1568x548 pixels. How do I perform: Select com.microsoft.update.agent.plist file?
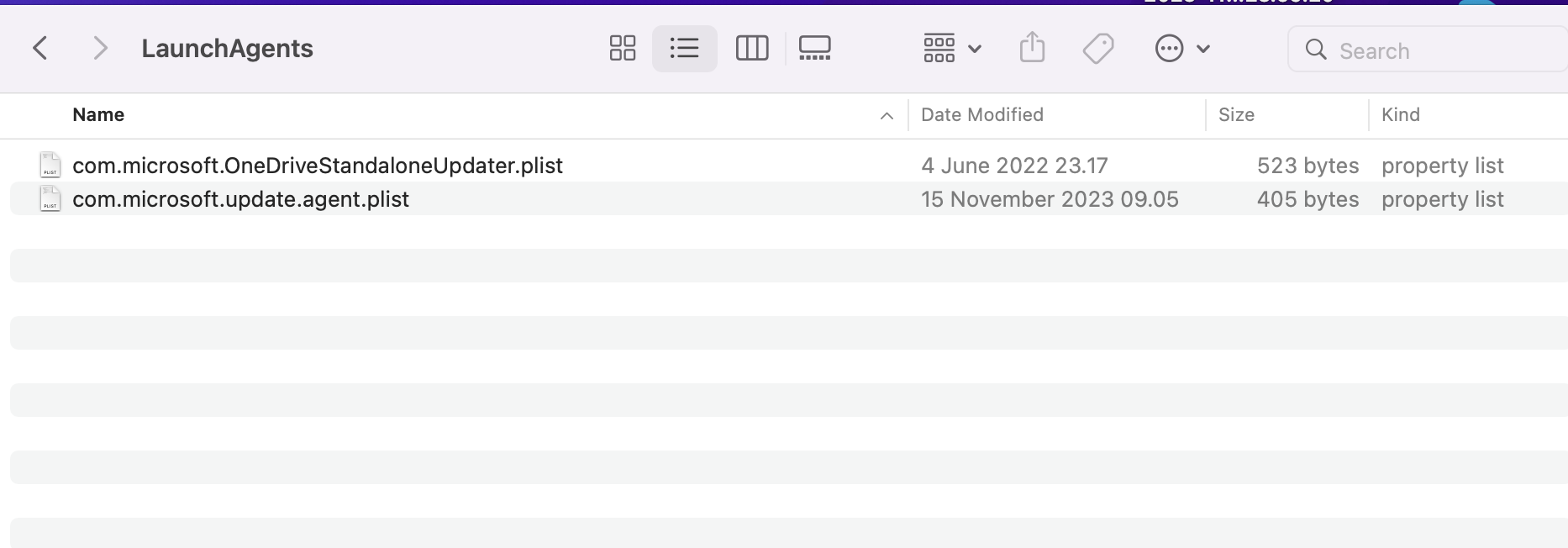click(240, 199)
